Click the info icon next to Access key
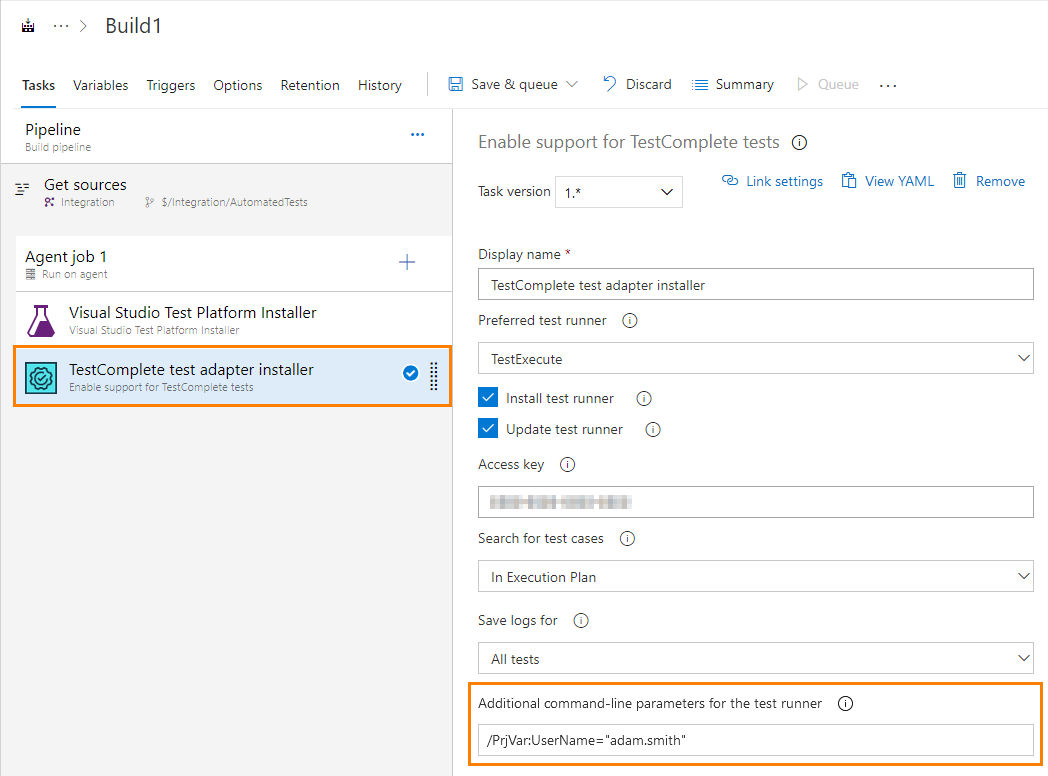The height and width of the screenshot is (776, 1048). coord(567,464)
